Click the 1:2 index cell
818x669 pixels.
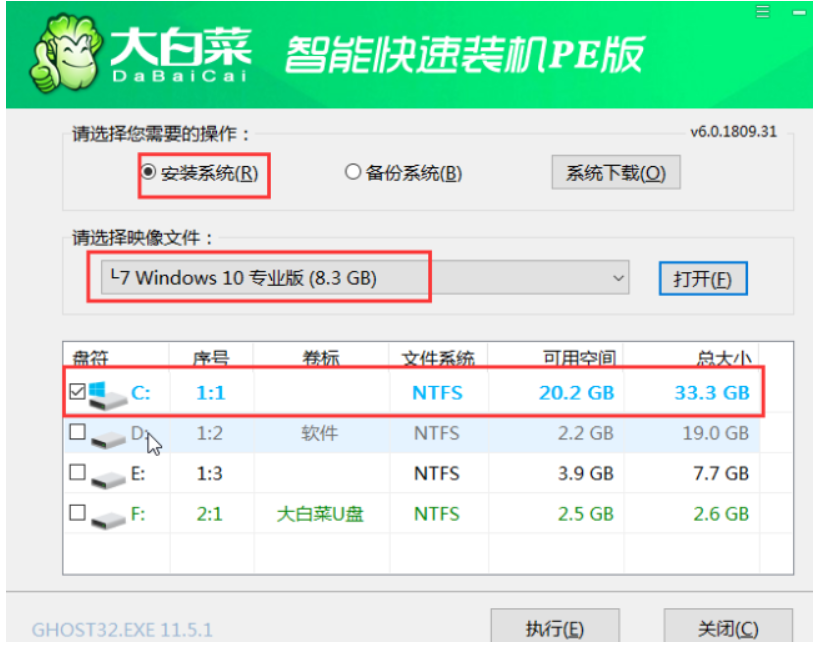point(210,433)
